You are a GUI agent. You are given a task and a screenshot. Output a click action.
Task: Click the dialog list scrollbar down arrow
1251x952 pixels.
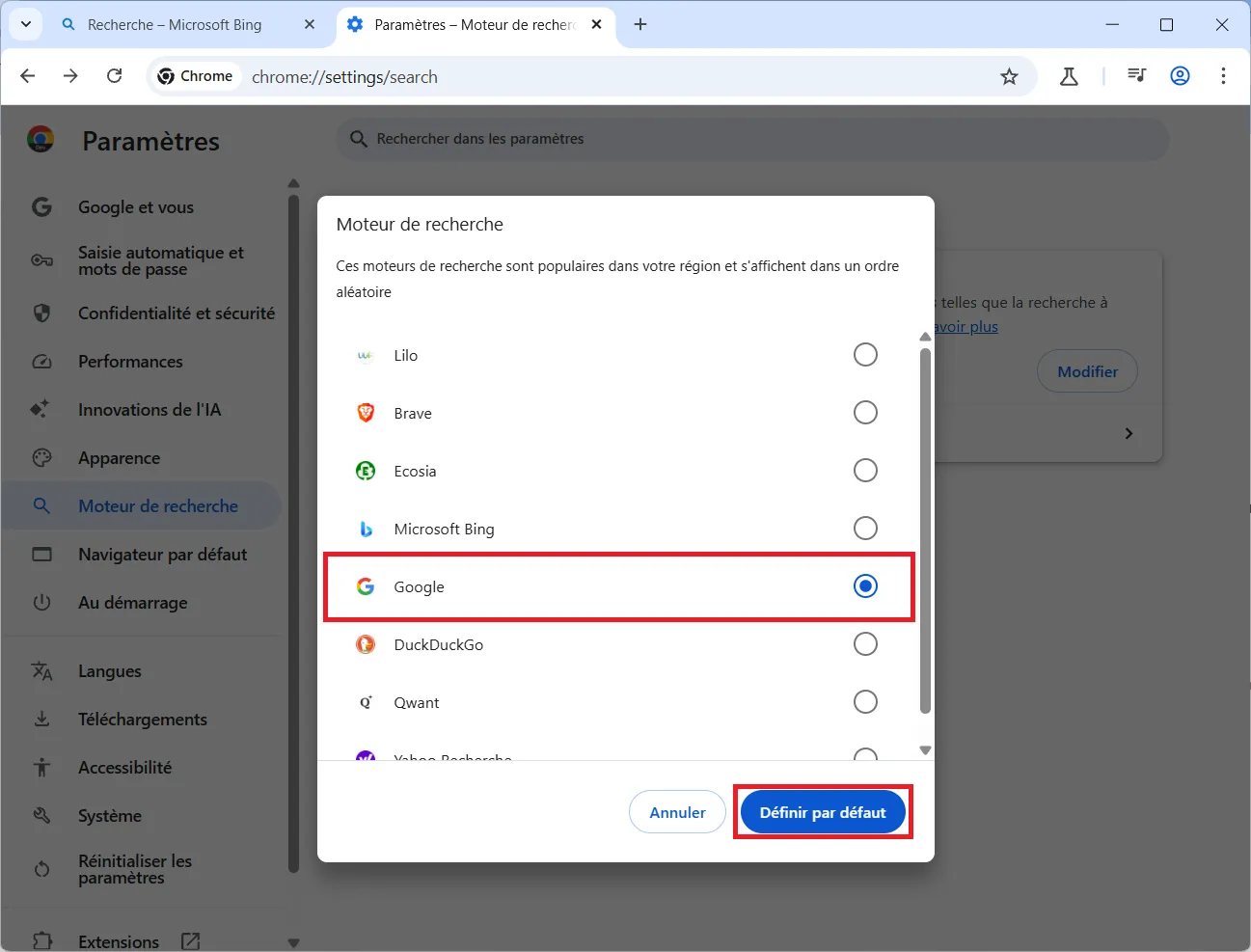click(x=925, y=749)
